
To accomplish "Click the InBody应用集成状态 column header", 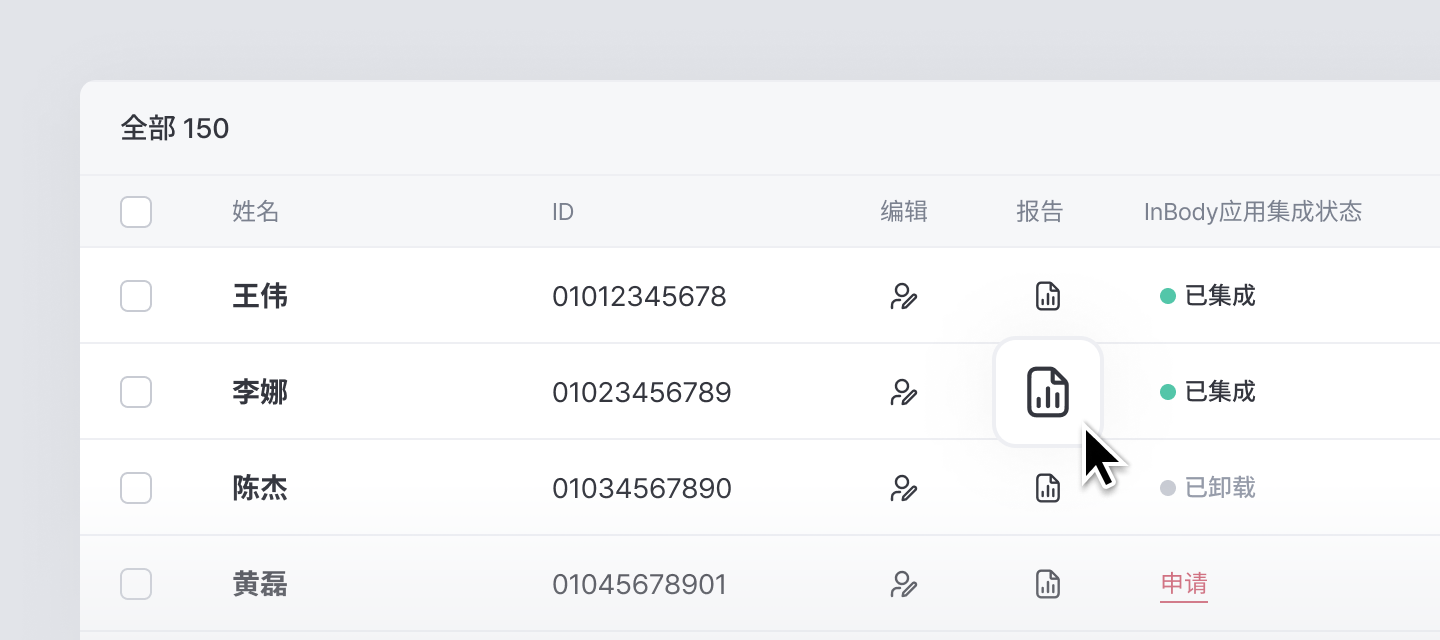I will click(1253, 212).
